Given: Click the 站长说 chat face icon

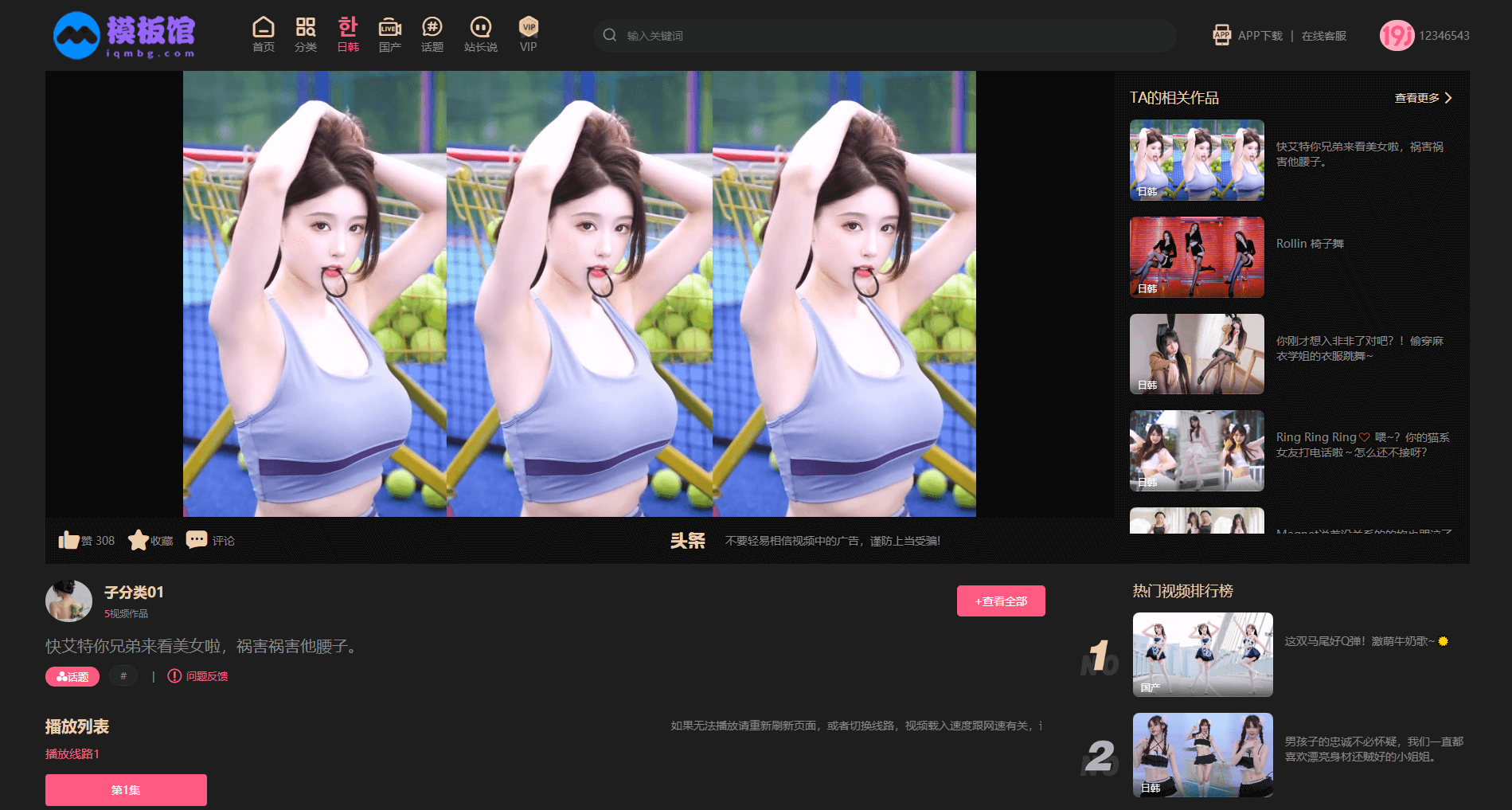Looking at the screenshot, I should (480, 28).
